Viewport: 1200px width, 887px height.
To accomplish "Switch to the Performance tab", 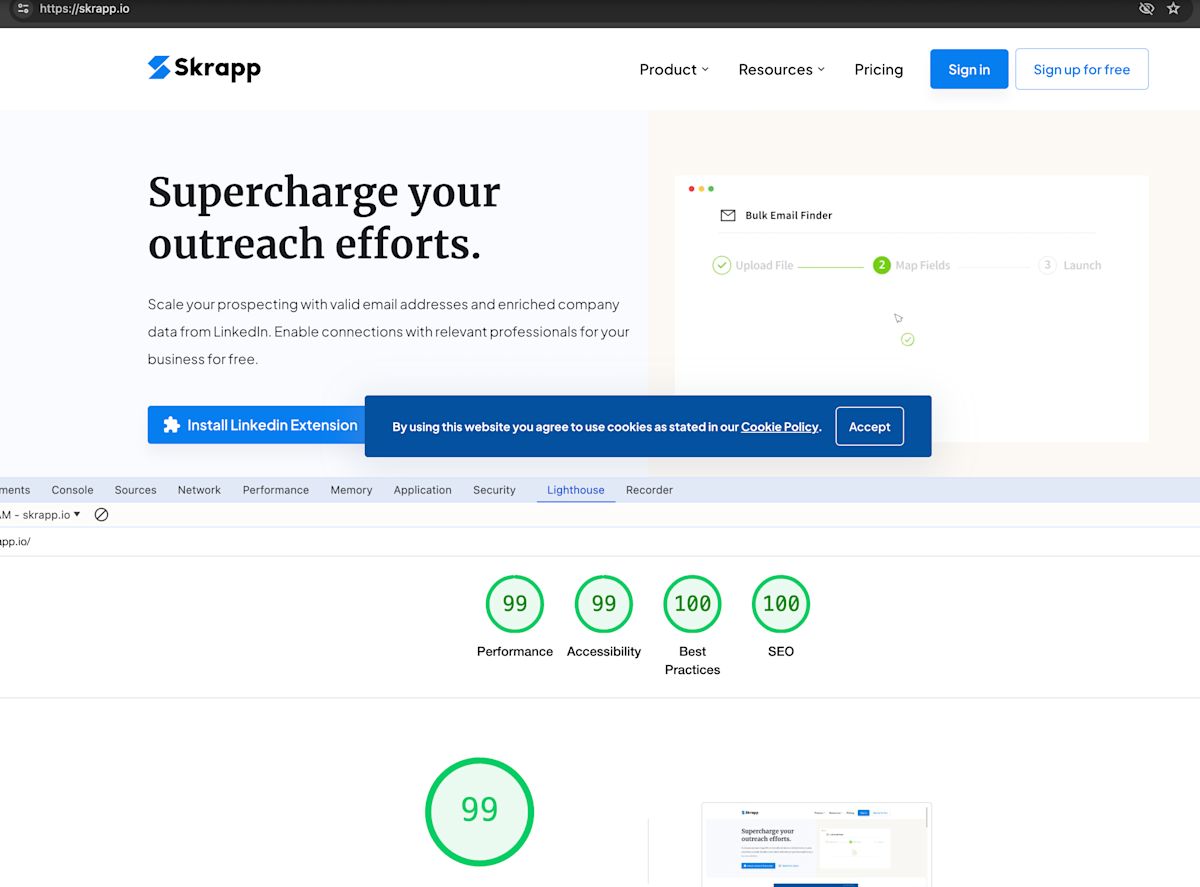I will (x=276, y=490).
